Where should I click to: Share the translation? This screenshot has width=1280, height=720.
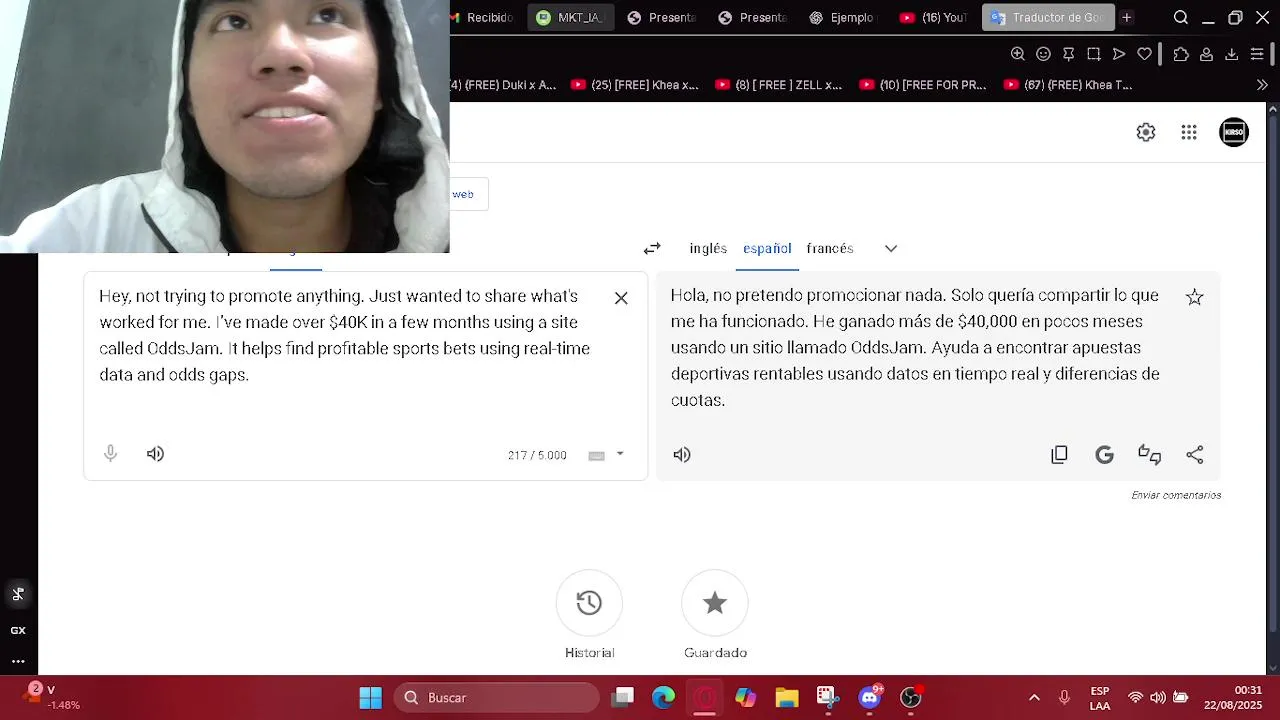tap(1195, 455)
